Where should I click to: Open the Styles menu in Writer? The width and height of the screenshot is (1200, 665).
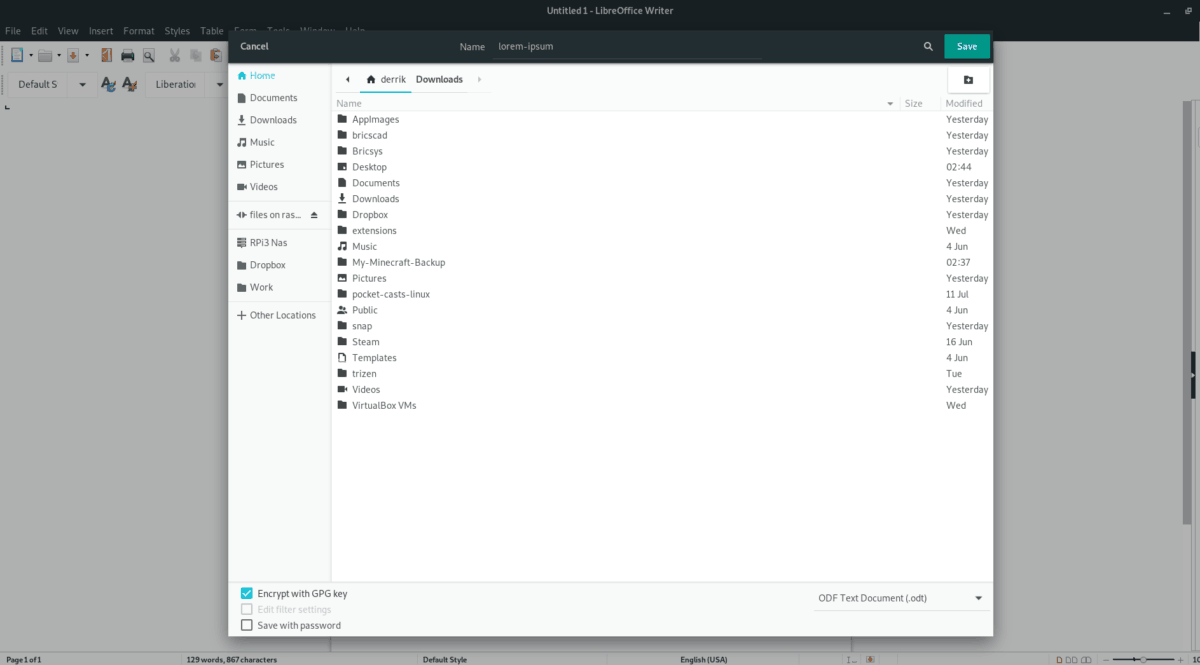[x=177, y=31]
